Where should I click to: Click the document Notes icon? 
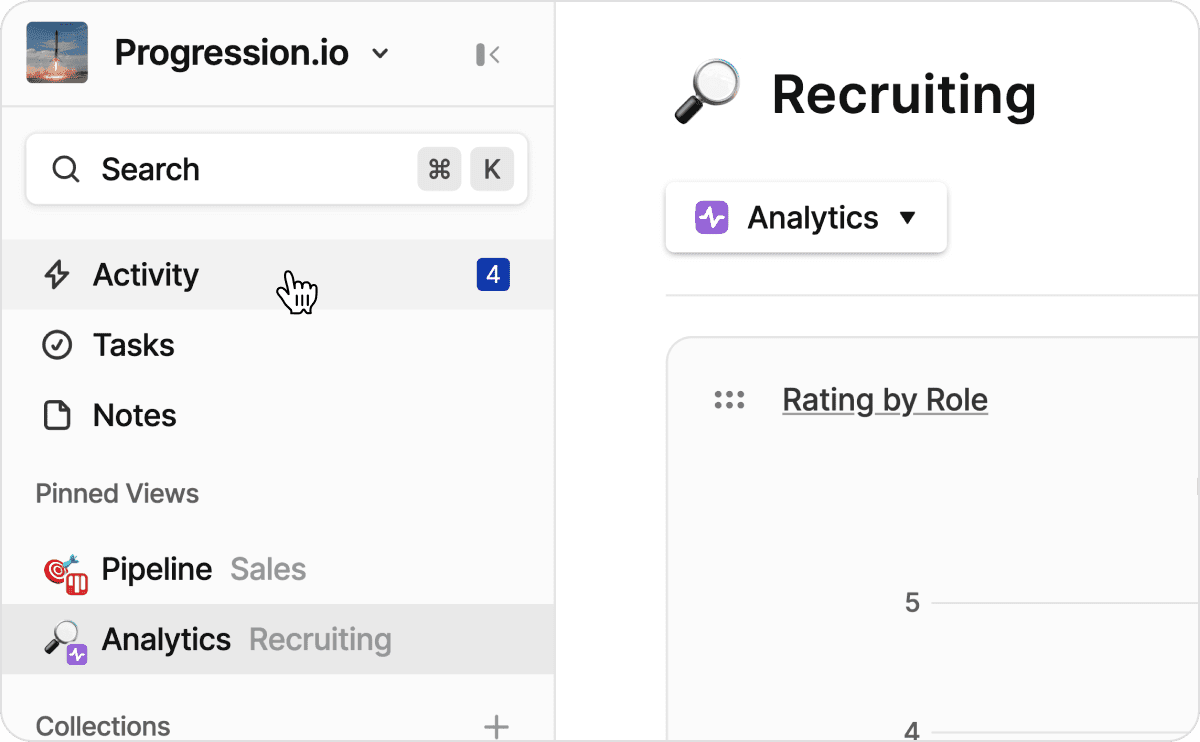(57, 415)
